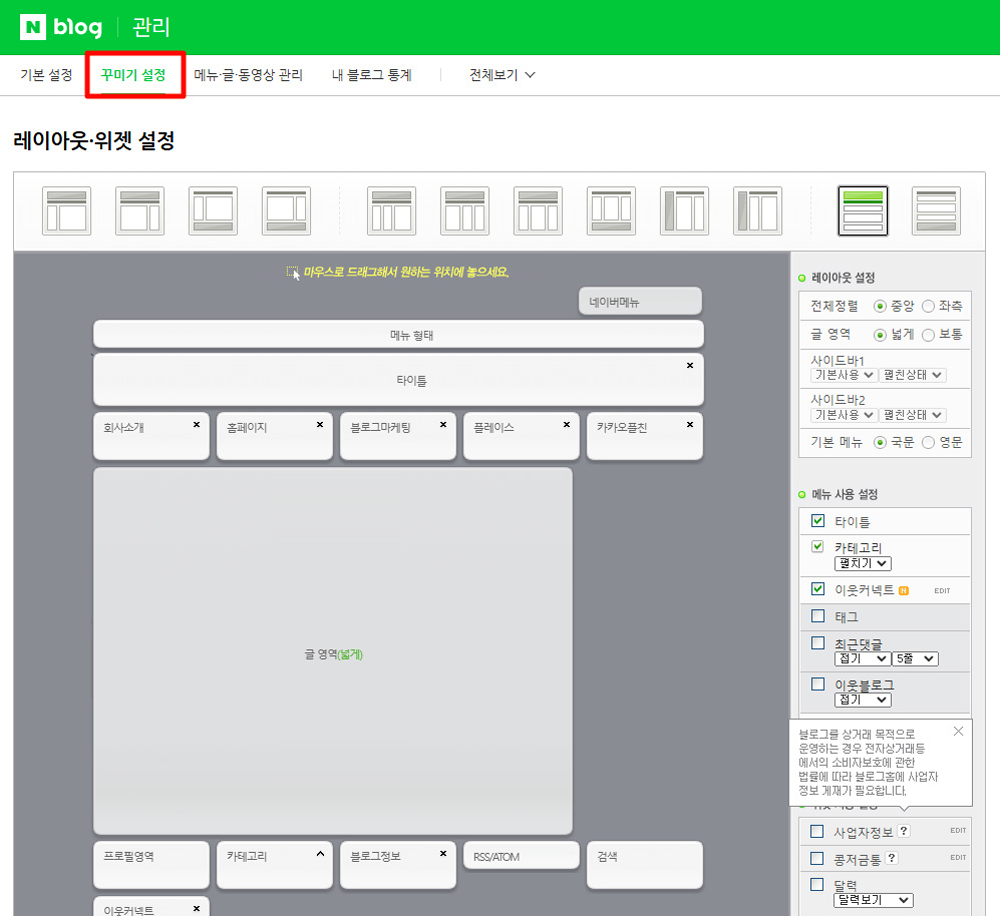
Task: Remove the 회사소개 widget using its X
Action: 196,425
